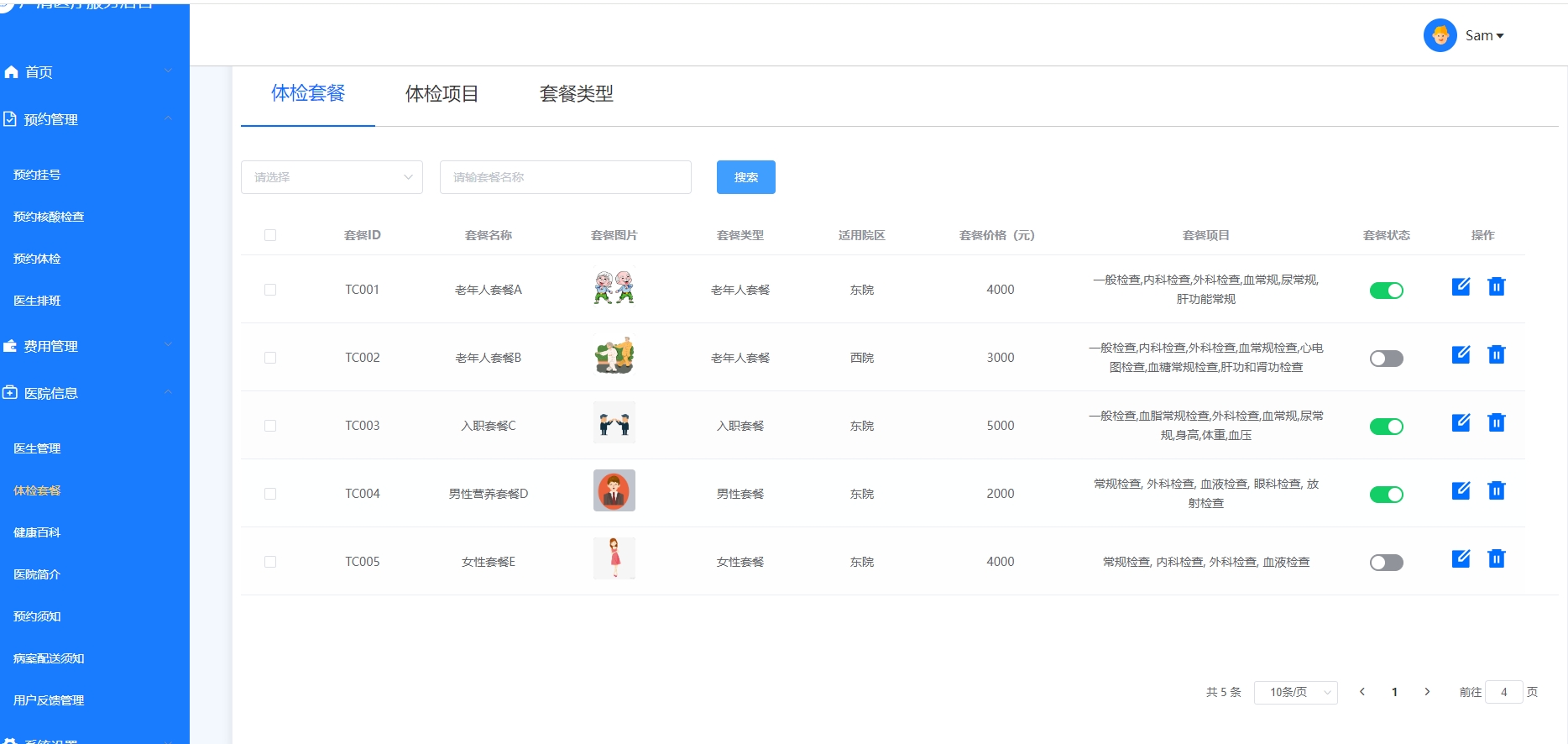This screenshot has height=744, width=1568.
Task: Open 医生排班 in the sidebar
Action: 37,301
